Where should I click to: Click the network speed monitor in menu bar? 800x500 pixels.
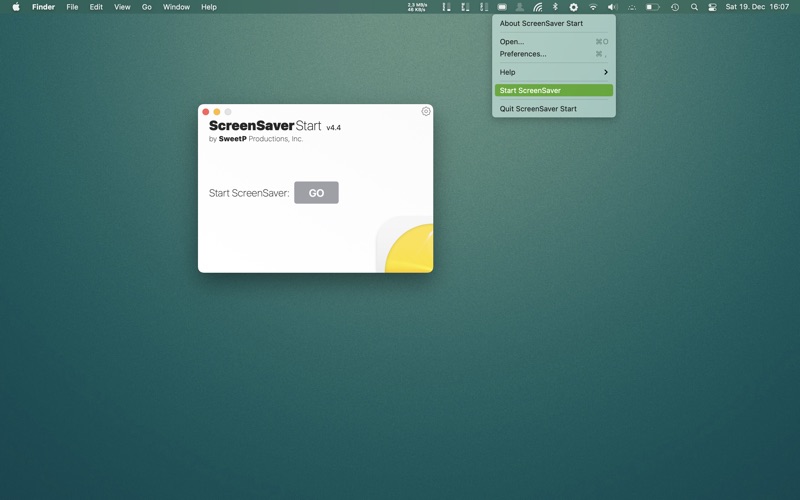[417, 7]
